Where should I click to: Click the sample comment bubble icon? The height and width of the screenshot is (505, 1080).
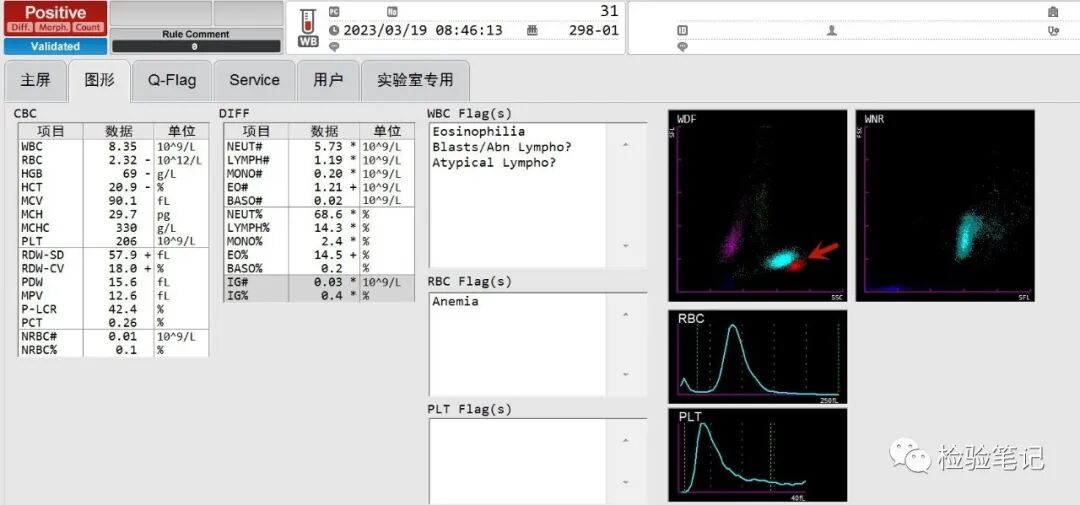[334, 47]
